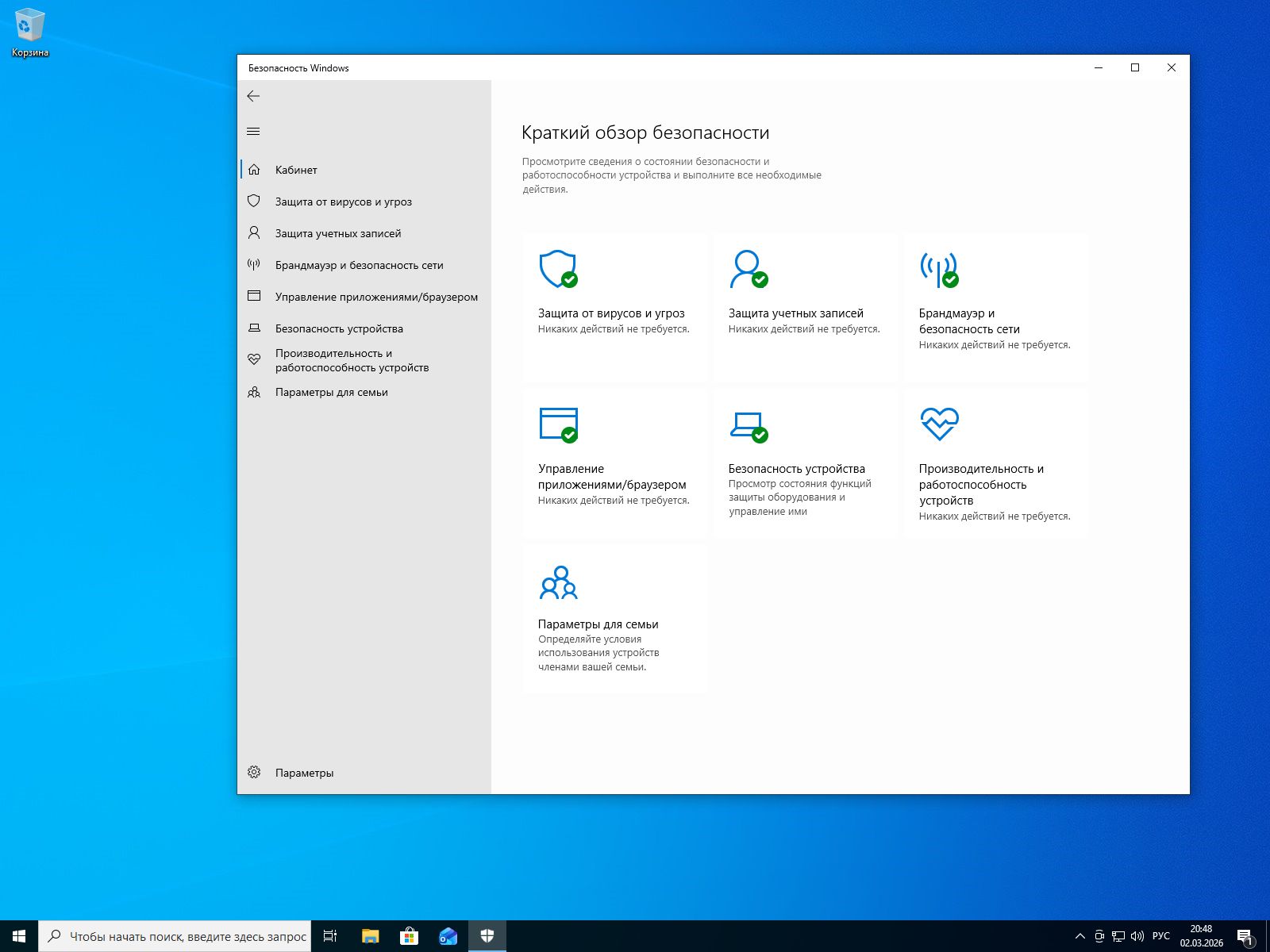Click the firewall network signal icon in sidebar
1270x952 pixels.
[x=254, y=264]
